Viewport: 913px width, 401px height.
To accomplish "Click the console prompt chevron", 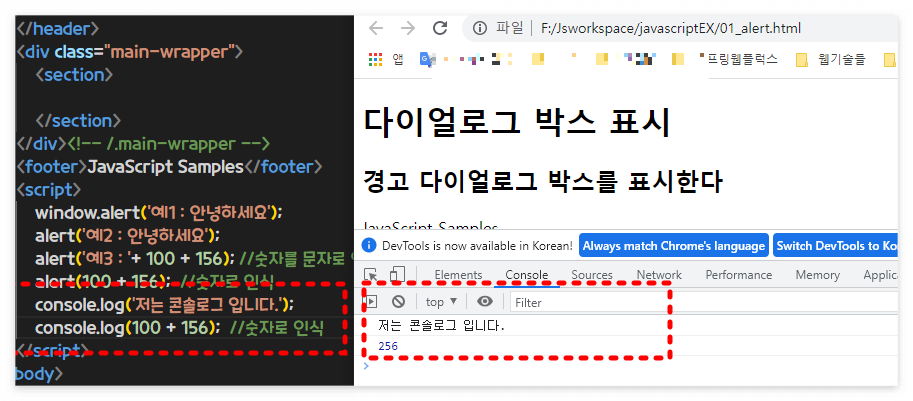I will tap(366, 366).
